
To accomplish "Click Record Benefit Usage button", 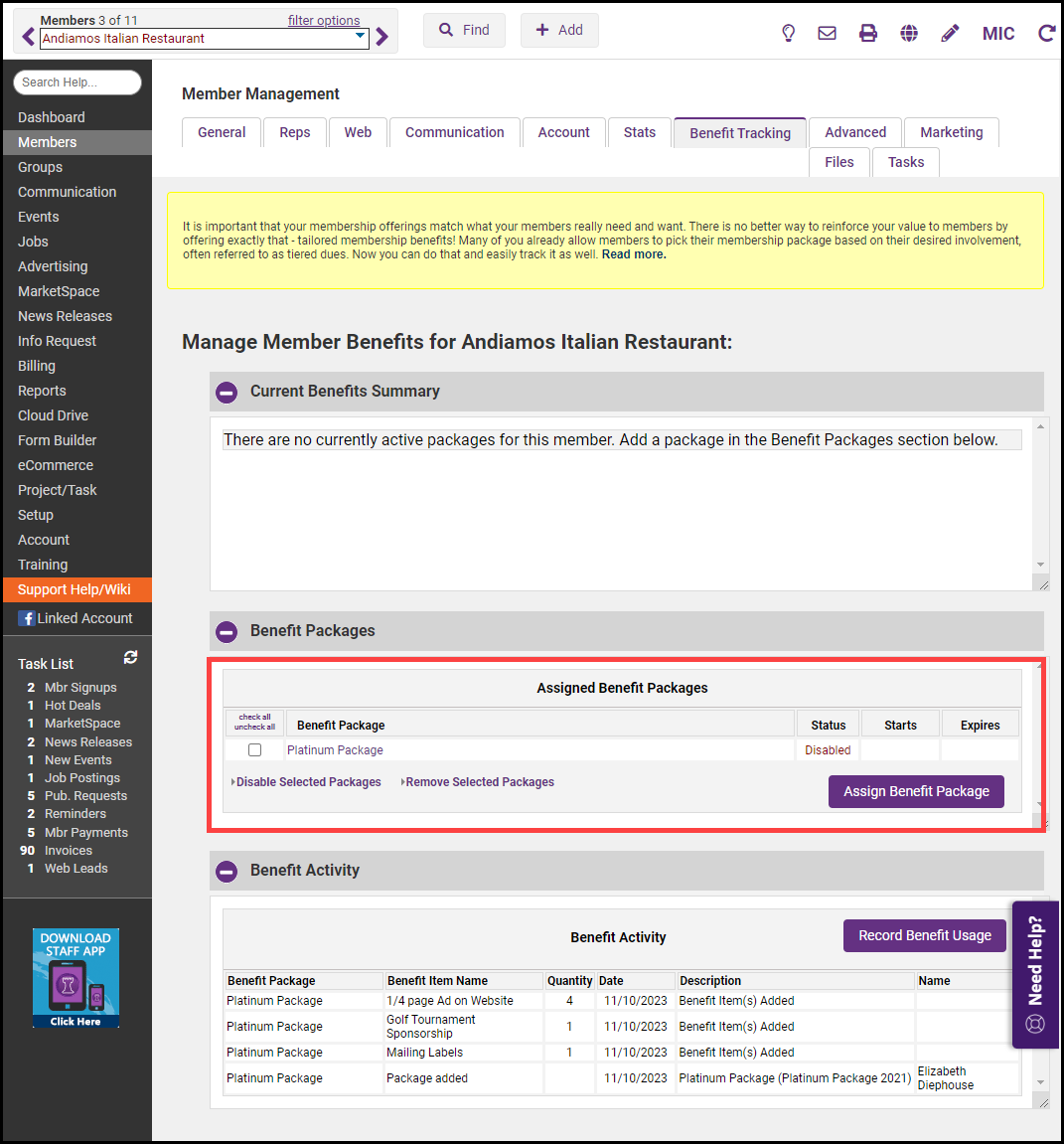I will pyautogui.click(x=924, y=935).
